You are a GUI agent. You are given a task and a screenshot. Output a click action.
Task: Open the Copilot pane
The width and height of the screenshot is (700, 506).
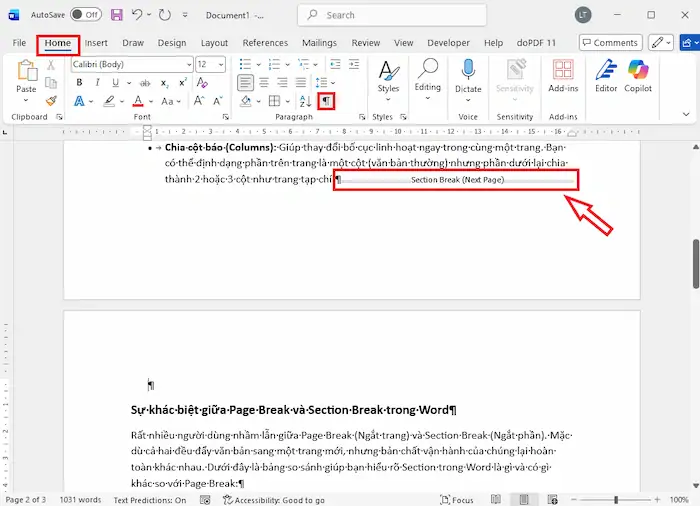[639, 75]
